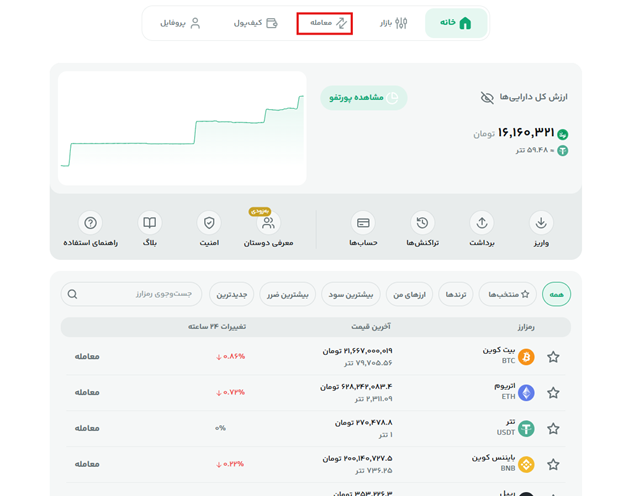Screen dimensions: 624x496
Task: Open the واریز (Deposit) icon
Action: pyautogui.click(x=541, y=223)
